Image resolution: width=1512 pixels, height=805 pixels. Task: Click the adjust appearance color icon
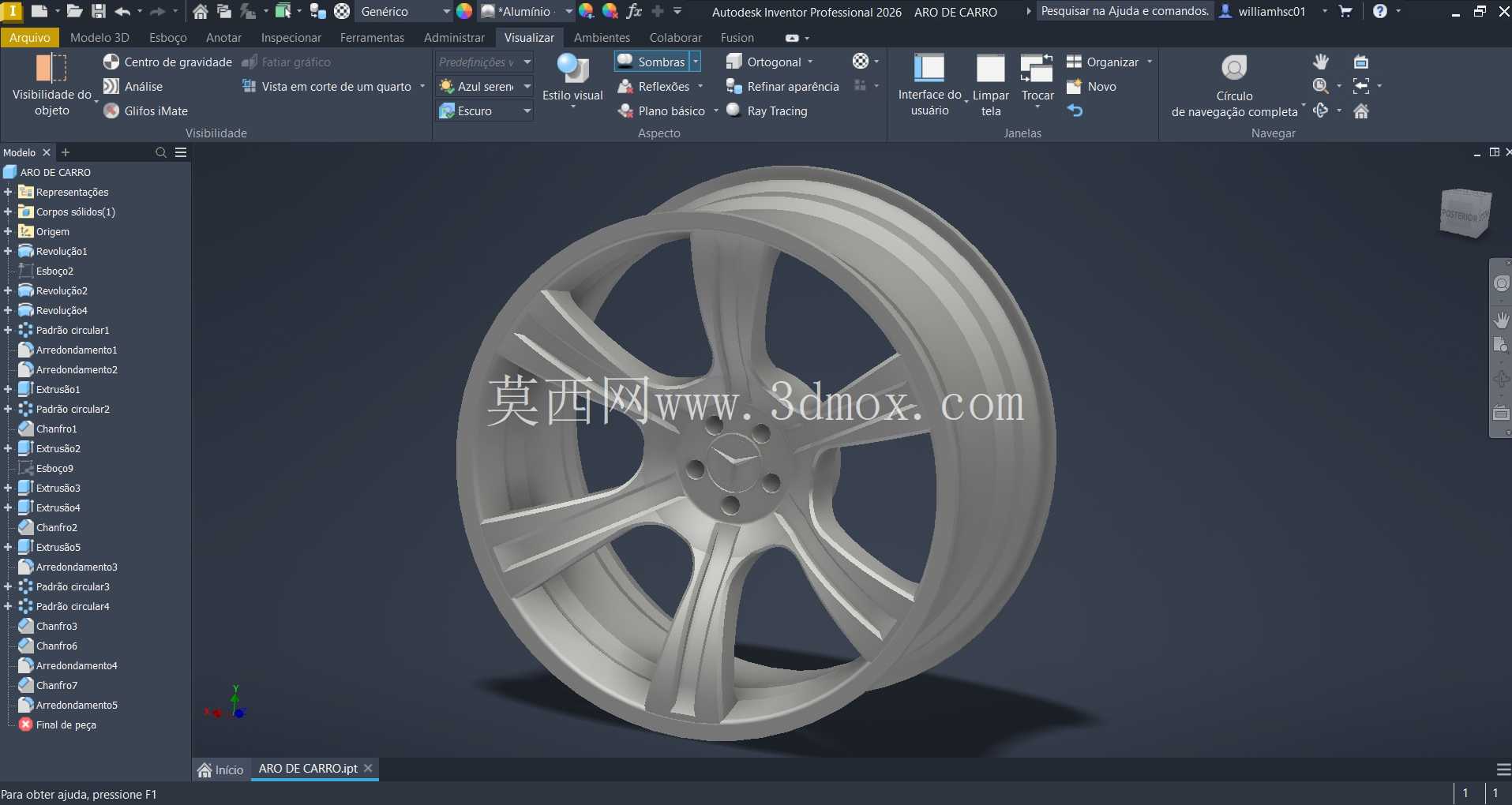pyautogui.click(x=587, y=11)
